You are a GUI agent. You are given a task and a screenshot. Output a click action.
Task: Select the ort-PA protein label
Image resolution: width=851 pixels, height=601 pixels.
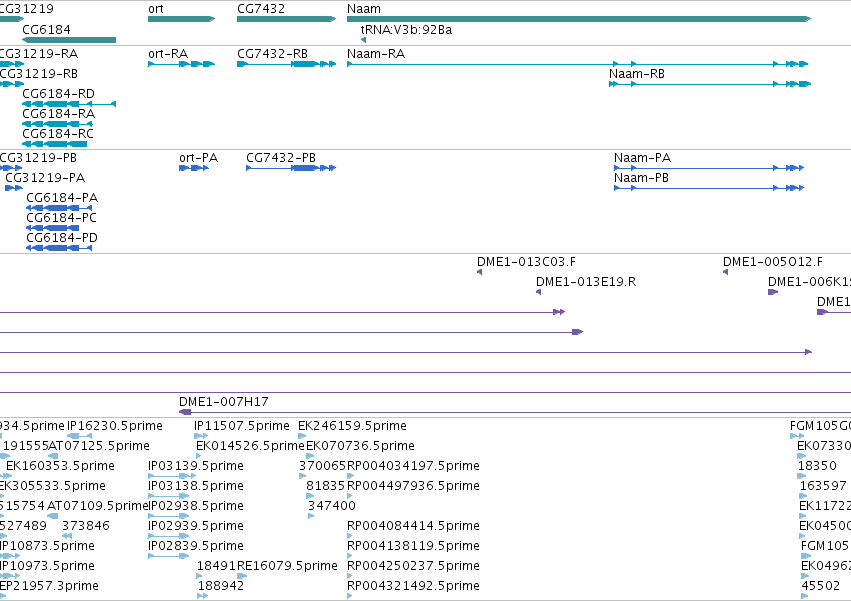(x=199, y=158)
